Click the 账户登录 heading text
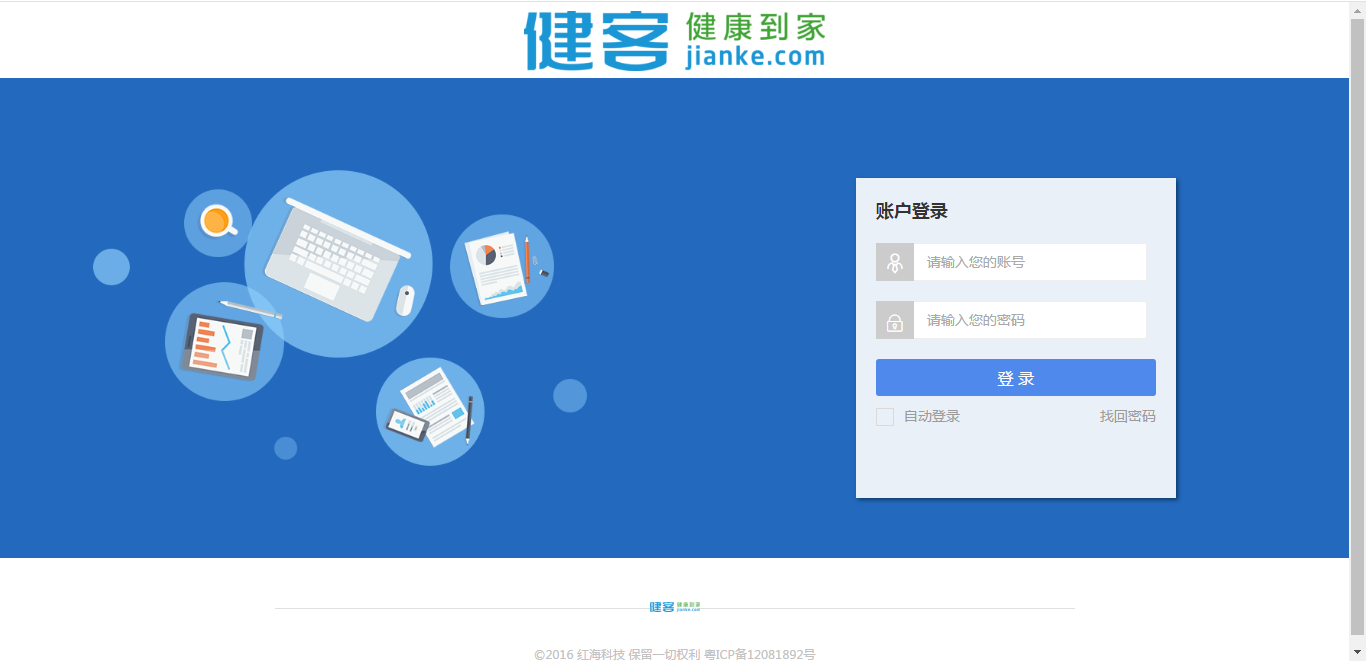Viewport: 1366px width, 661px height. [912, 211]
